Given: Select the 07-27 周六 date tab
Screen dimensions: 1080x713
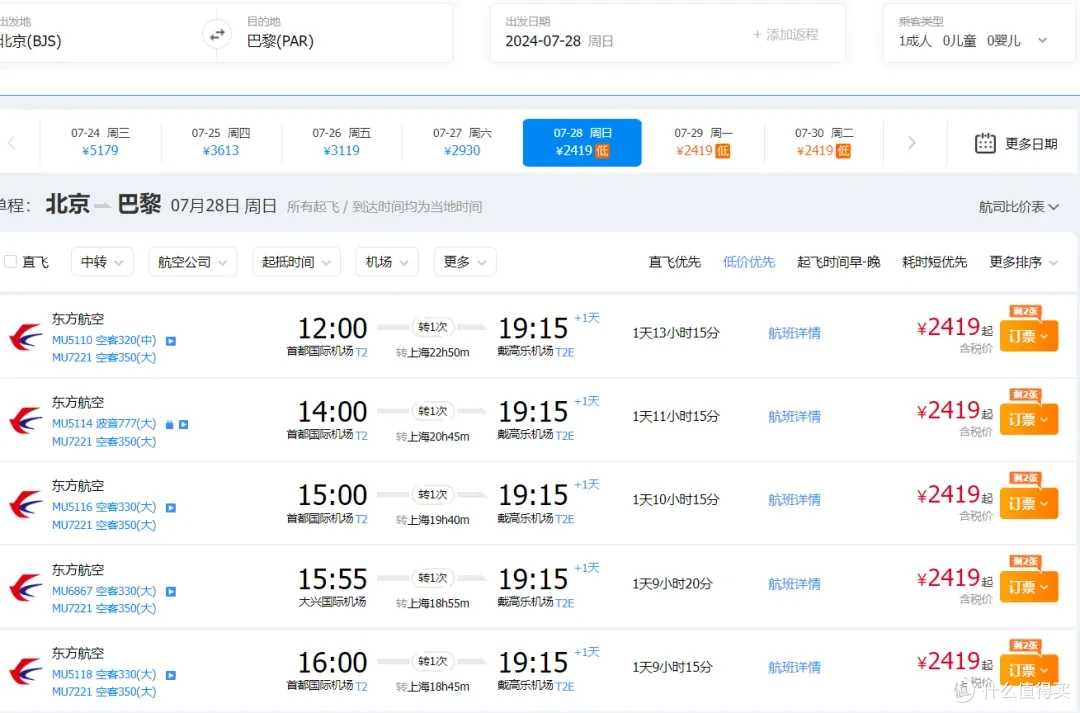Looking at the screenshot, I should pos(462,142).
